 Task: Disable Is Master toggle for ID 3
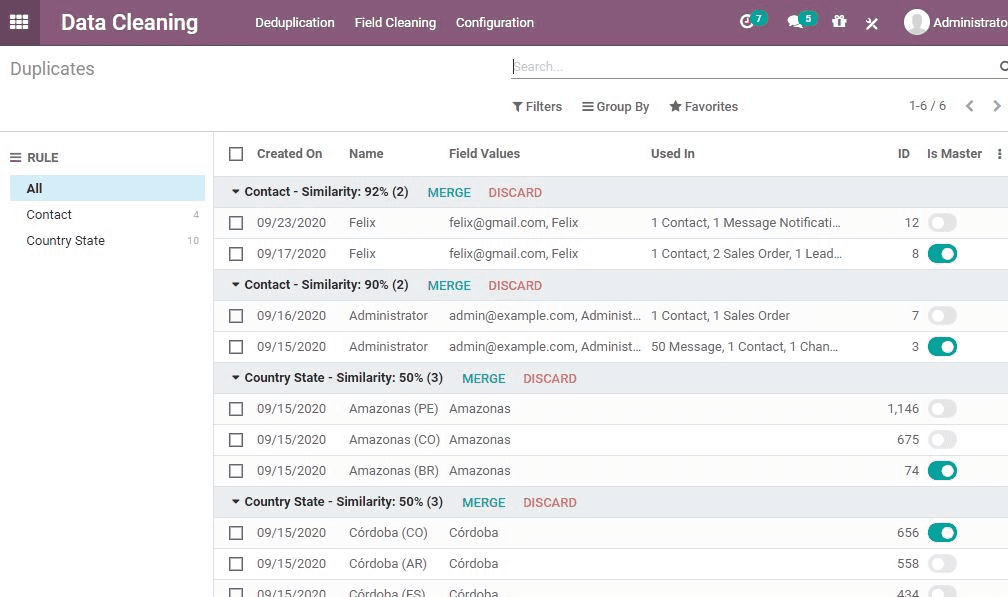pos(942,347)
